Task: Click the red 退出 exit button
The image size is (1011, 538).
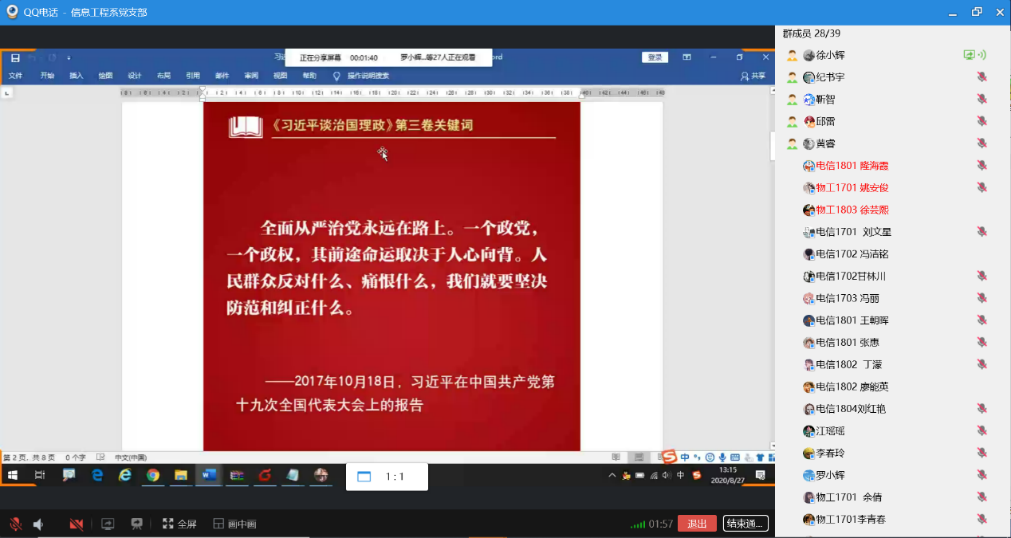Action: [697, 524]
